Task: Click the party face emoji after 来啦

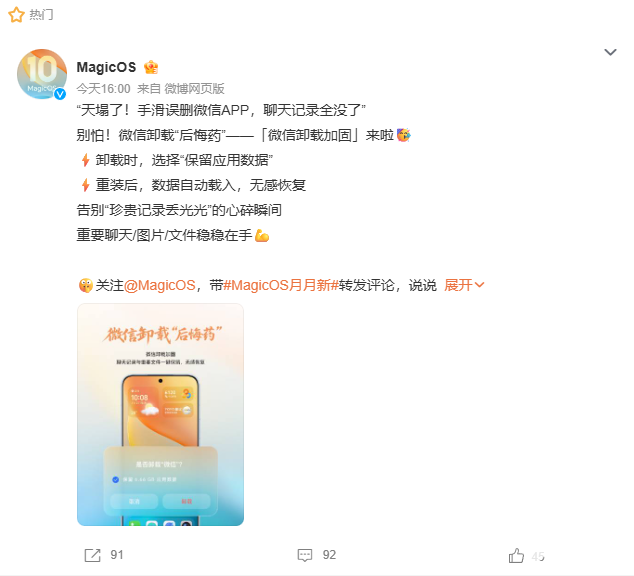Action: (x=404, y=135)
